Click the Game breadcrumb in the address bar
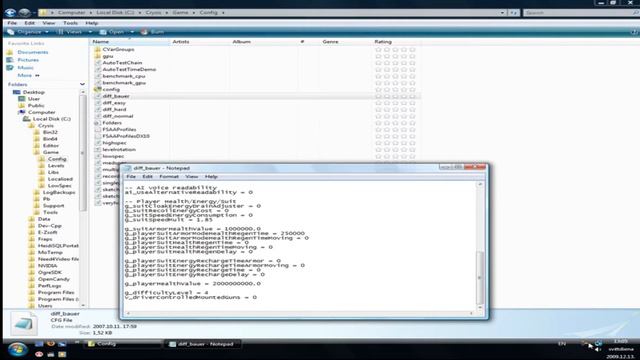The width and height of the screenshot is (640, 360). [180, 13]
